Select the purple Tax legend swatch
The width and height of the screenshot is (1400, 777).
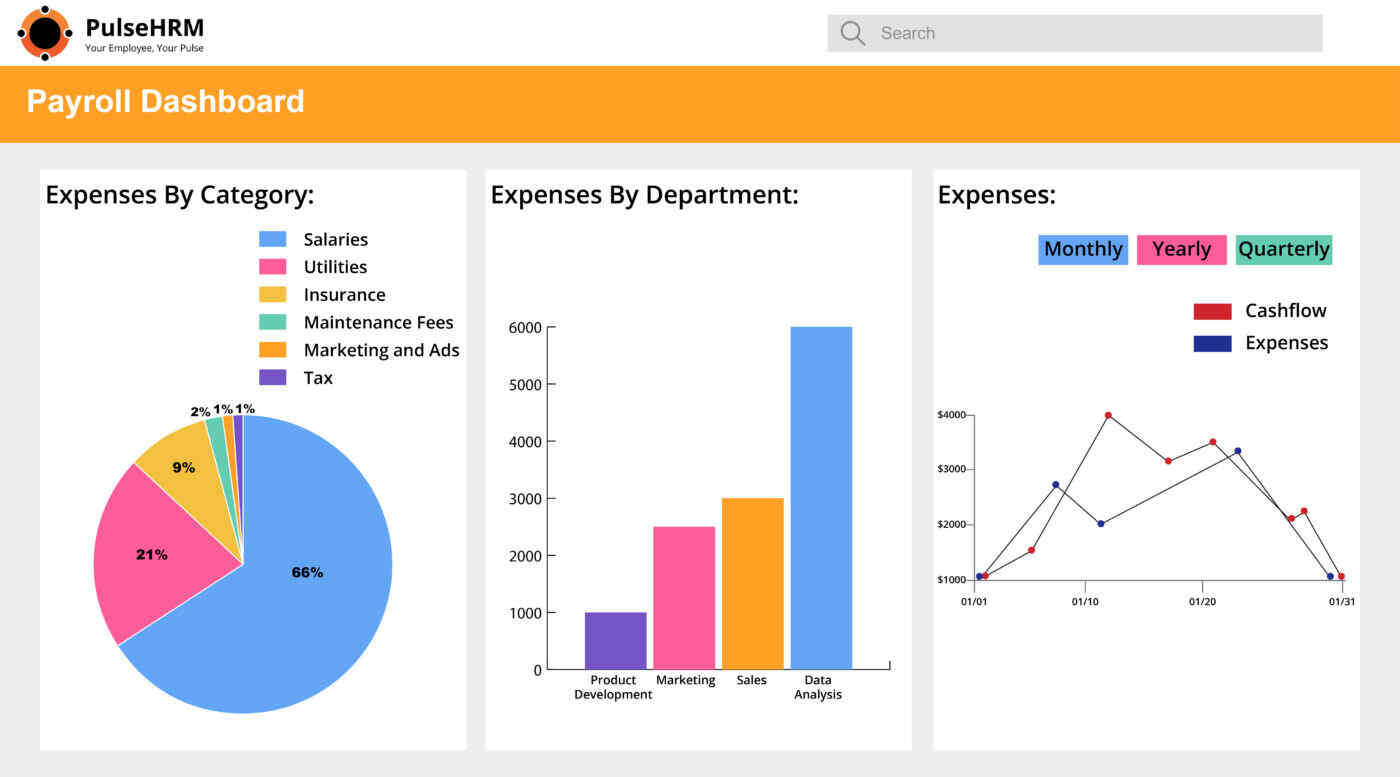(x=272, y=377)
